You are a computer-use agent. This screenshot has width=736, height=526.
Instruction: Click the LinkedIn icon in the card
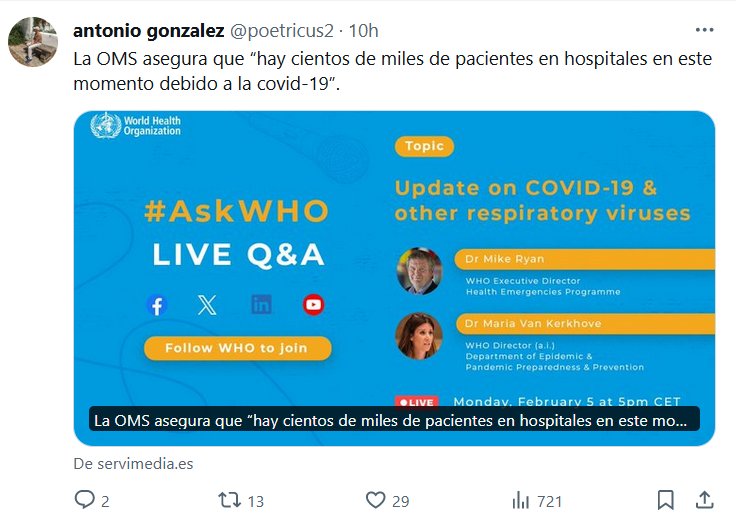coord(261,305)
